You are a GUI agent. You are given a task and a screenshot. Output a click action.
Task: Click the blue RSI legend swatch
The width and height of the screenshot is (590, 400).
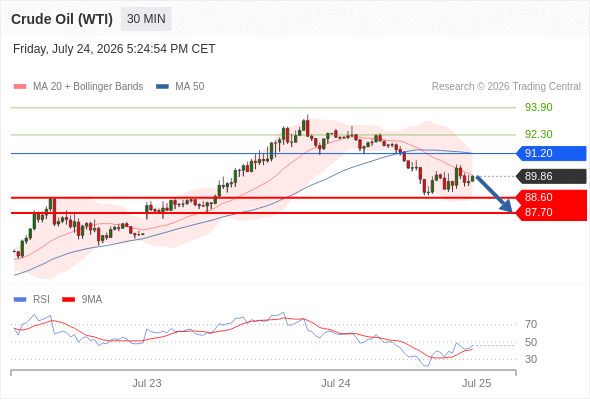click(x=20, y=300)
